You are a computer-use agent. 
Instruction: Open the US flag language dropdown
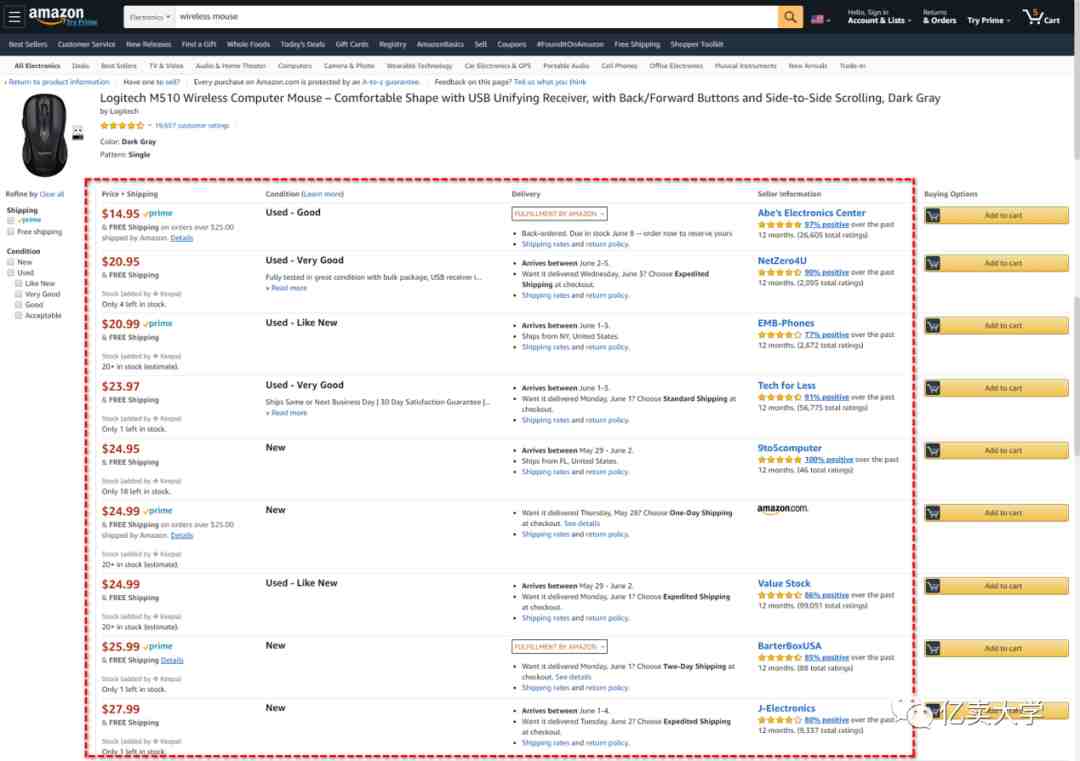click(x=820, y=19)
